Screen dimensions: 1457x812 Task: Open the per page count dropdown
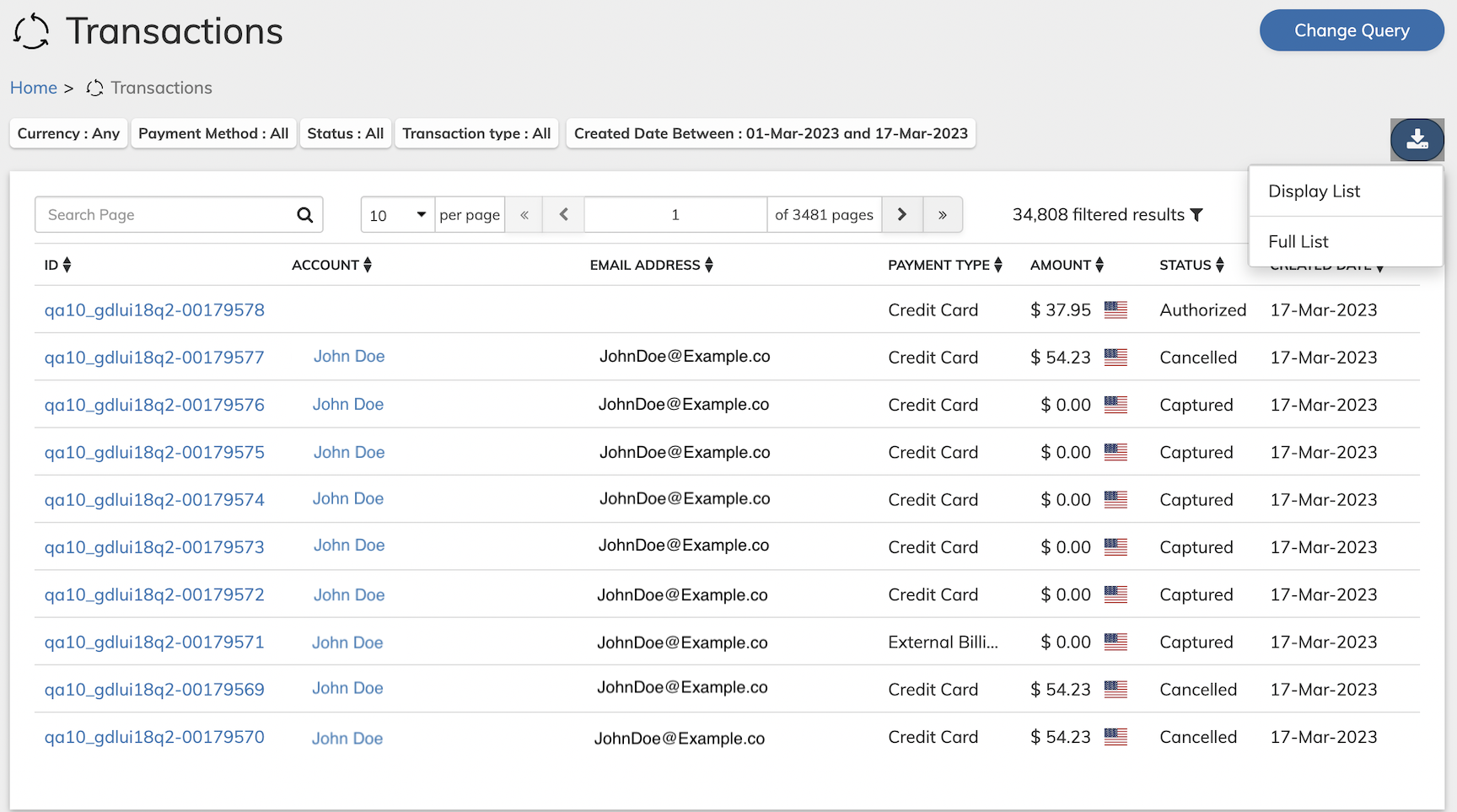[x=397, y=215]
